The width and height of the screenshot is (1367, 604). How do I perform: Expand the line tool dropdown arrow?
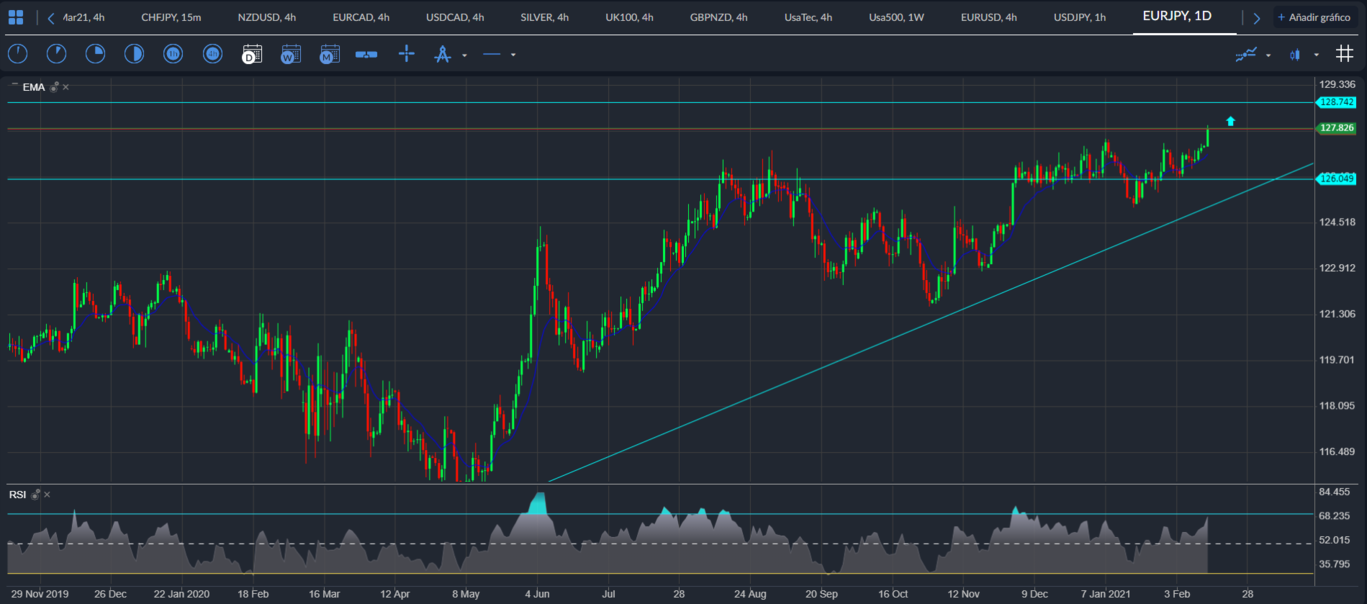pyautogui.click(x=513, y=55)
